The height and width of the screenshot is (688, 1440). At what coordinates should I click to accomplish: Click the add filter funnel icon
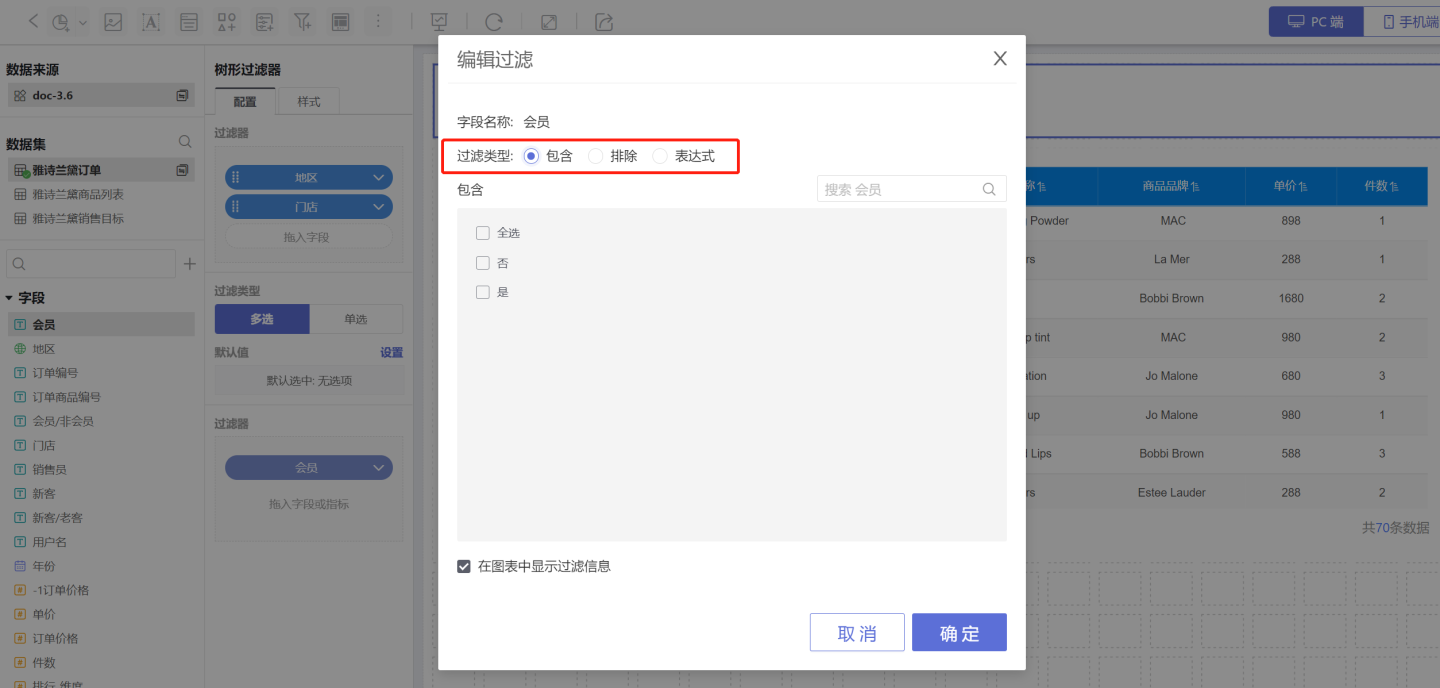click(x=302, y=21)
